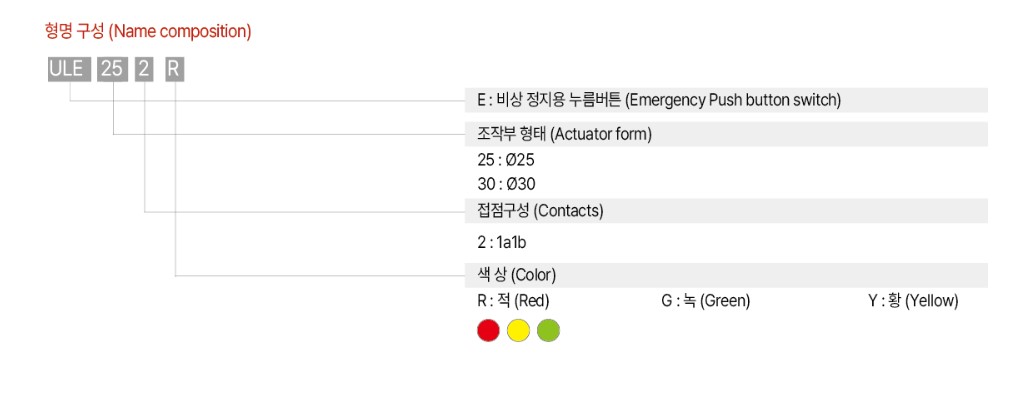Image resolution: width=1020 pixels, height=402 pixels.
Task: Click the Emergency Push button switch row
Action: coord(726,100)
